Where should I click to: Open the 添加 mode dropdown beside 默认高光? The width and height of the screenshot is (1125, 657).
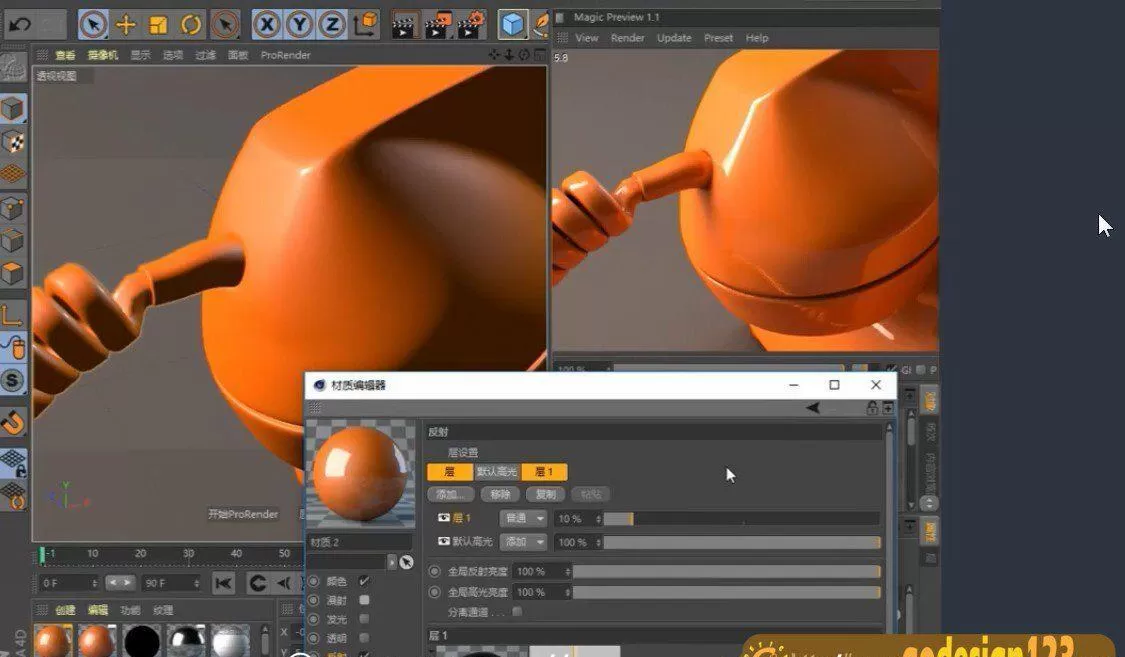point(524,542)
